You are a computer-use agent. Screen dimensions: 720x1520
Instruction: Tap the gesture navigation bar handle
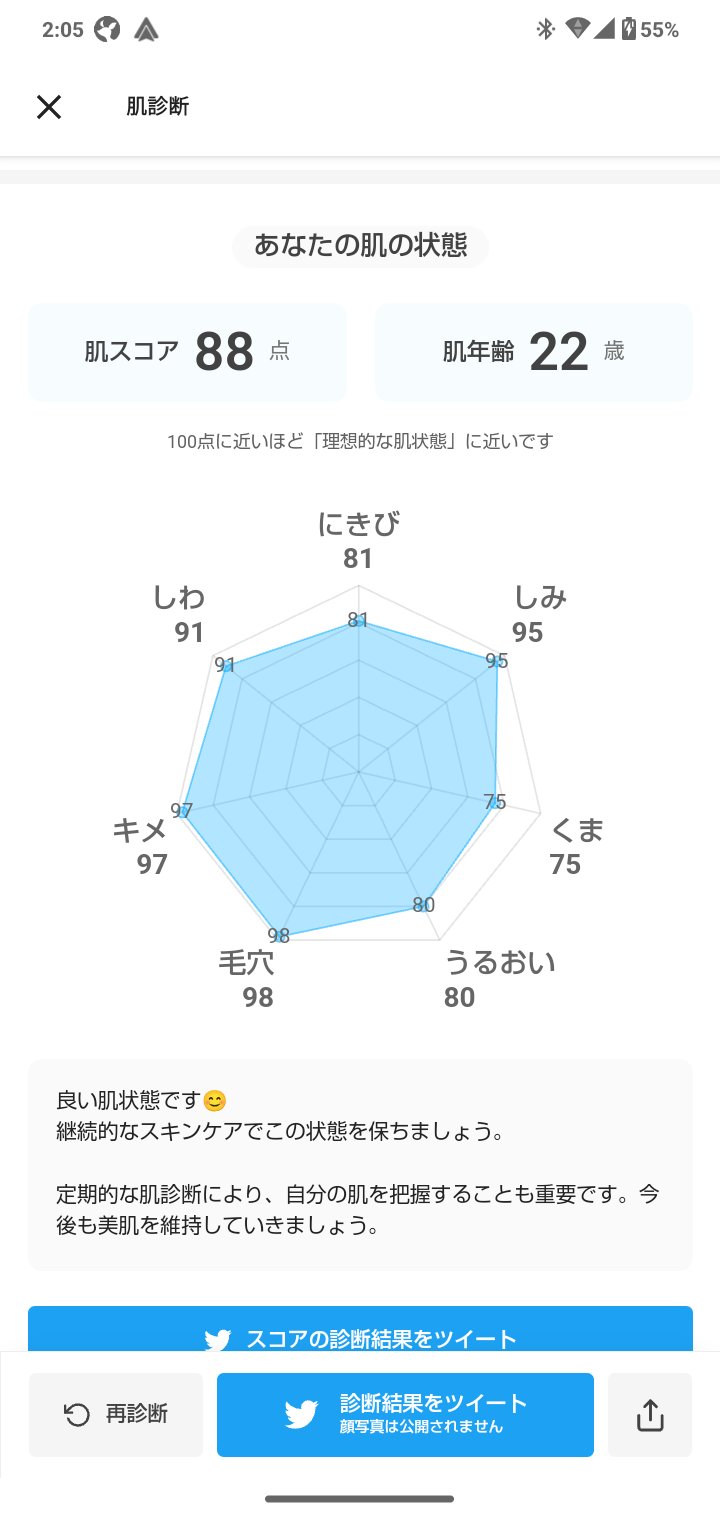[x=359, y=1497]
